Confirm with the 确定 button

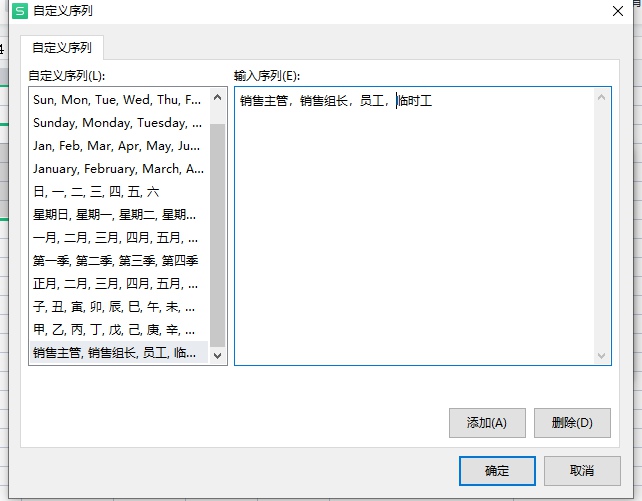(x=497, y=471)
